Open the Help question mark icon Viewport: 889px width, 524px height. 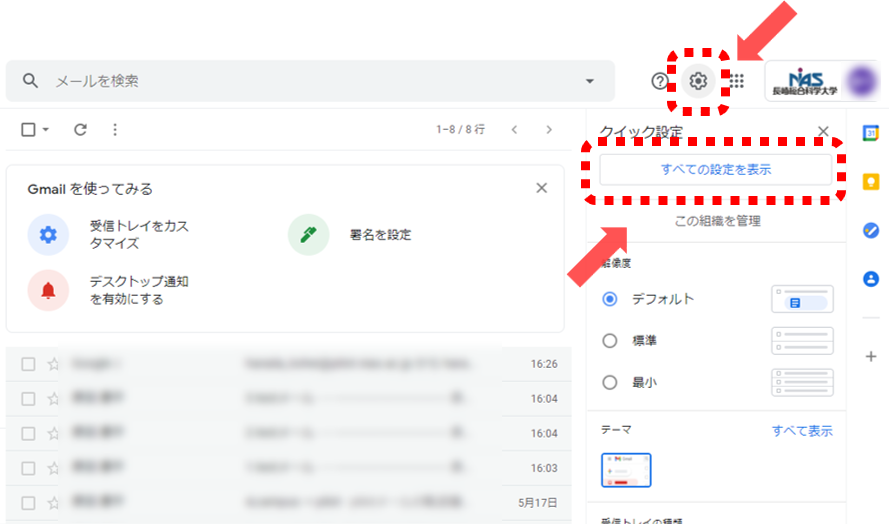[x=659, y=81]
